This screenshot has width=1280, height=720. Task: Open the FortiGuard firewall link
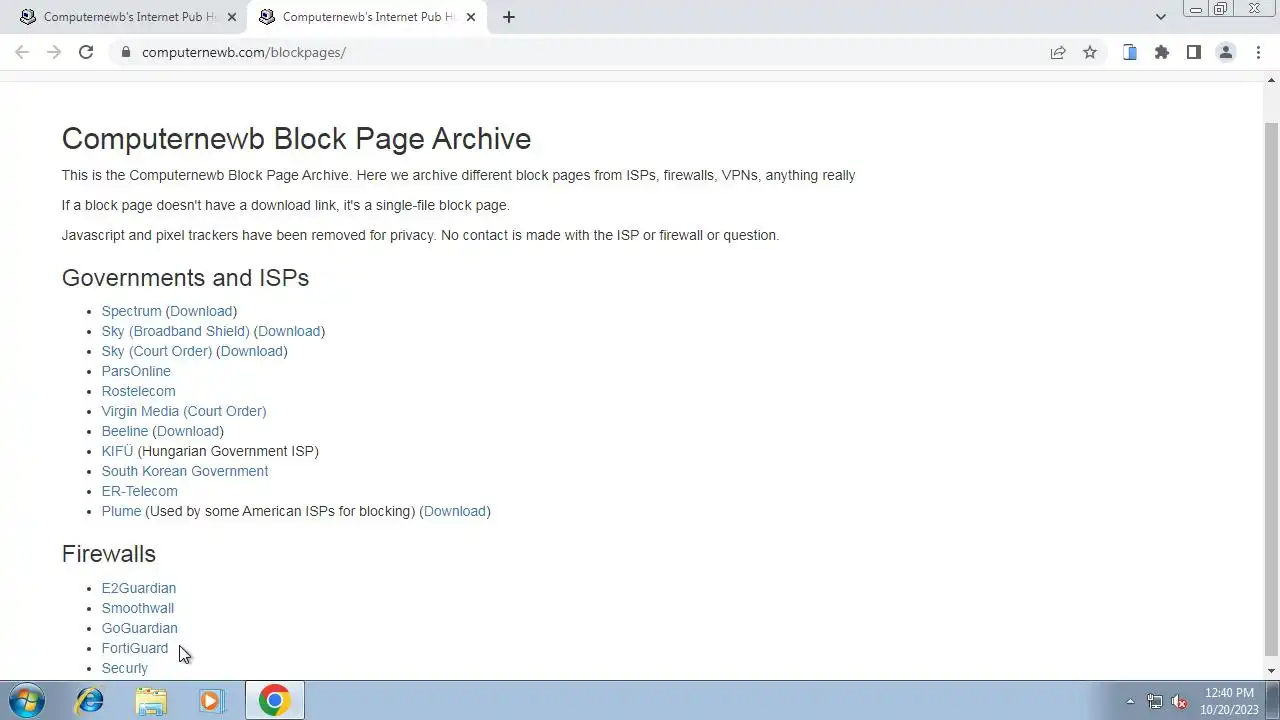click(134, 648)
